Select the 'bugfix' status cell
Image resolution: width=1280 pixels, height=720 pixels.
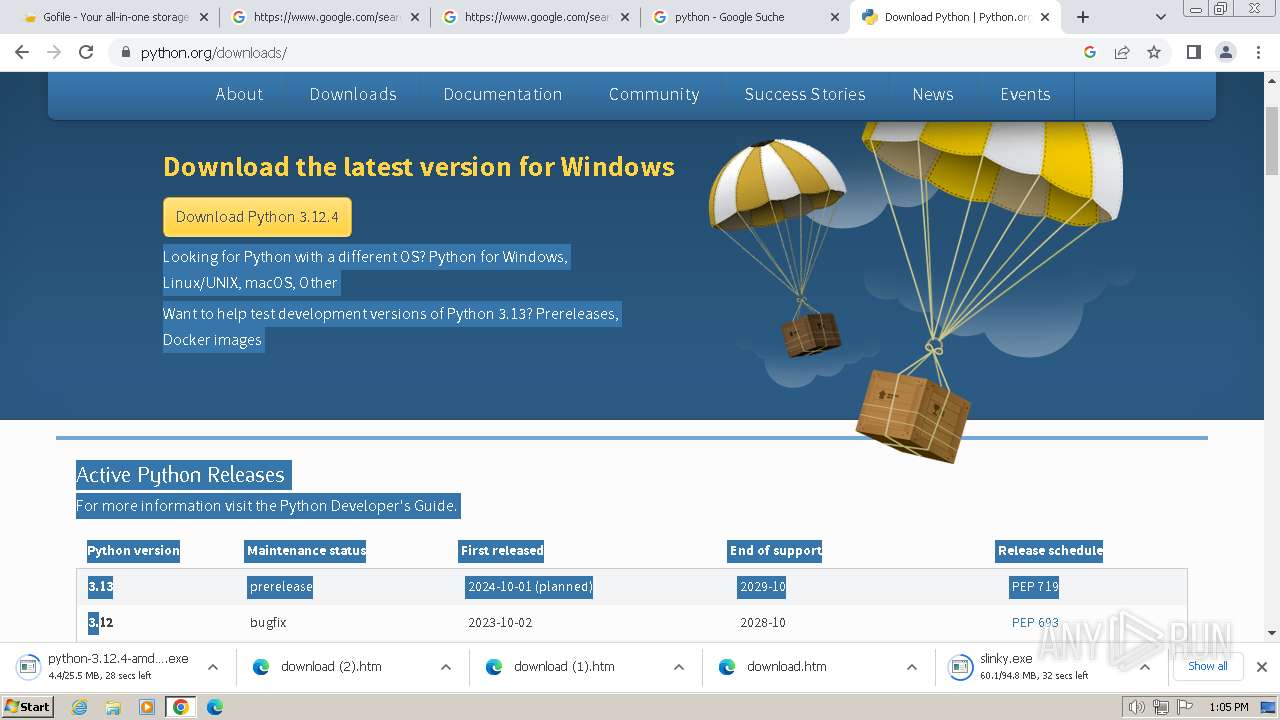tap(268, 622)
